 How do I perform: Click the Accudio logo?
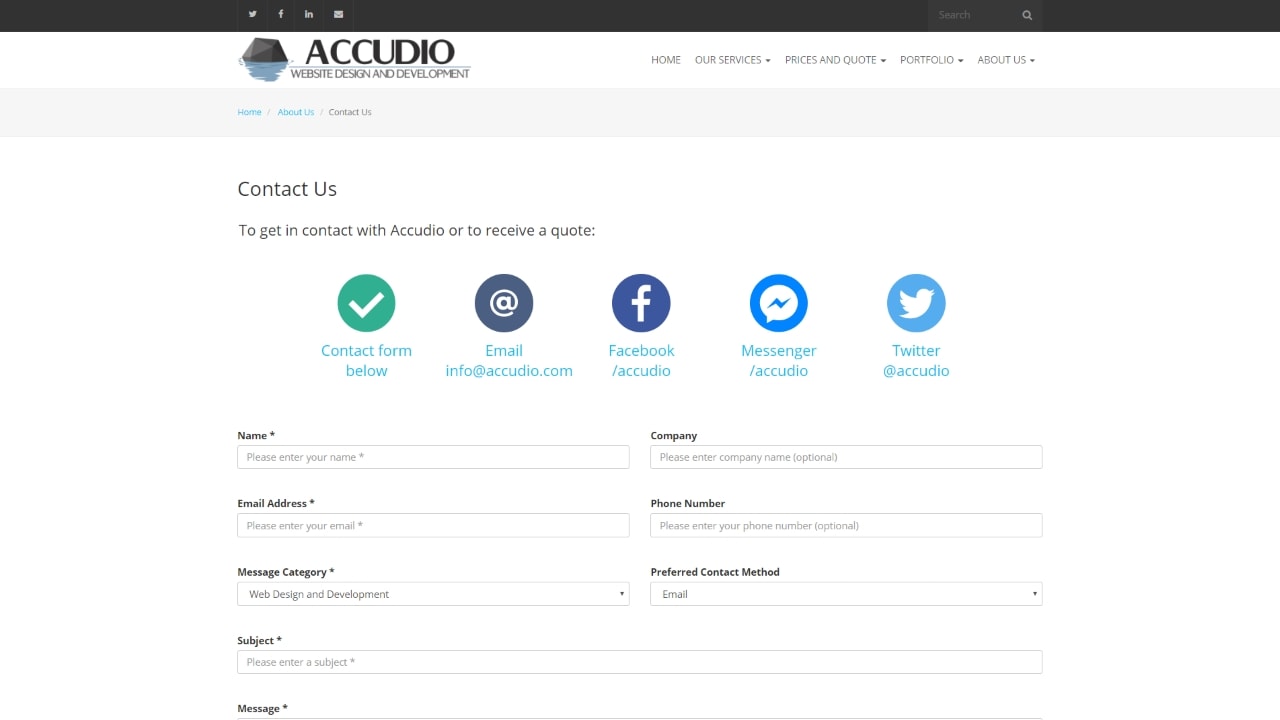354,60
